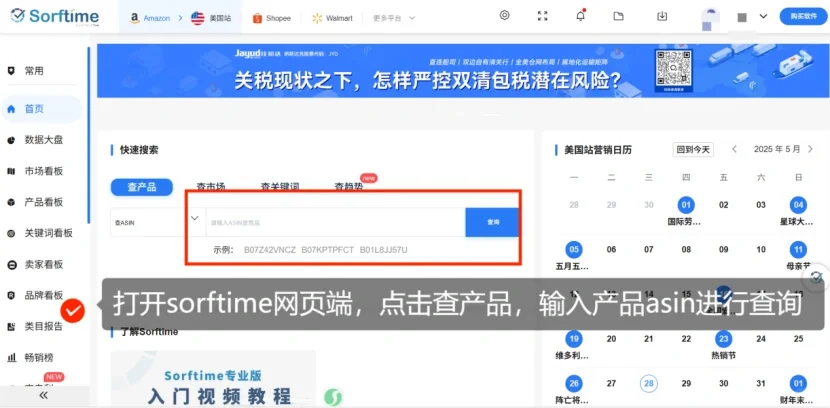
Task: Use example ASIN B07KPTPFCT
Action: 328,250
